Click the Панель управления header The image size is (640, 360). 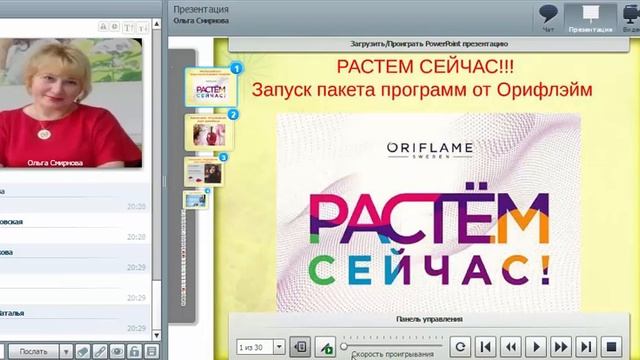tap(429, 319)
